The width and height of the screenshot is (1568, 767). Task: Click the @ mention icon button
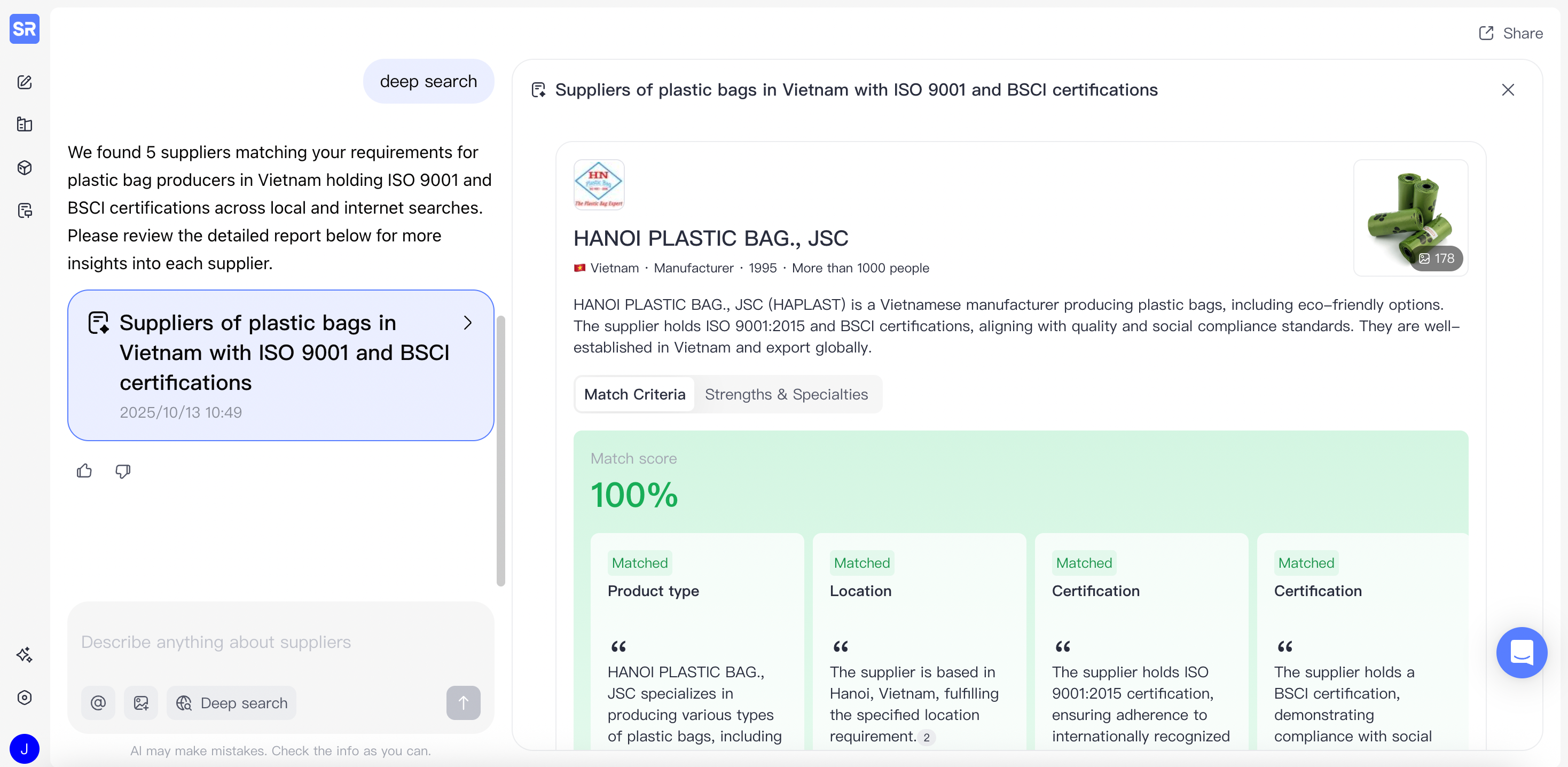(x=98, y=702)
